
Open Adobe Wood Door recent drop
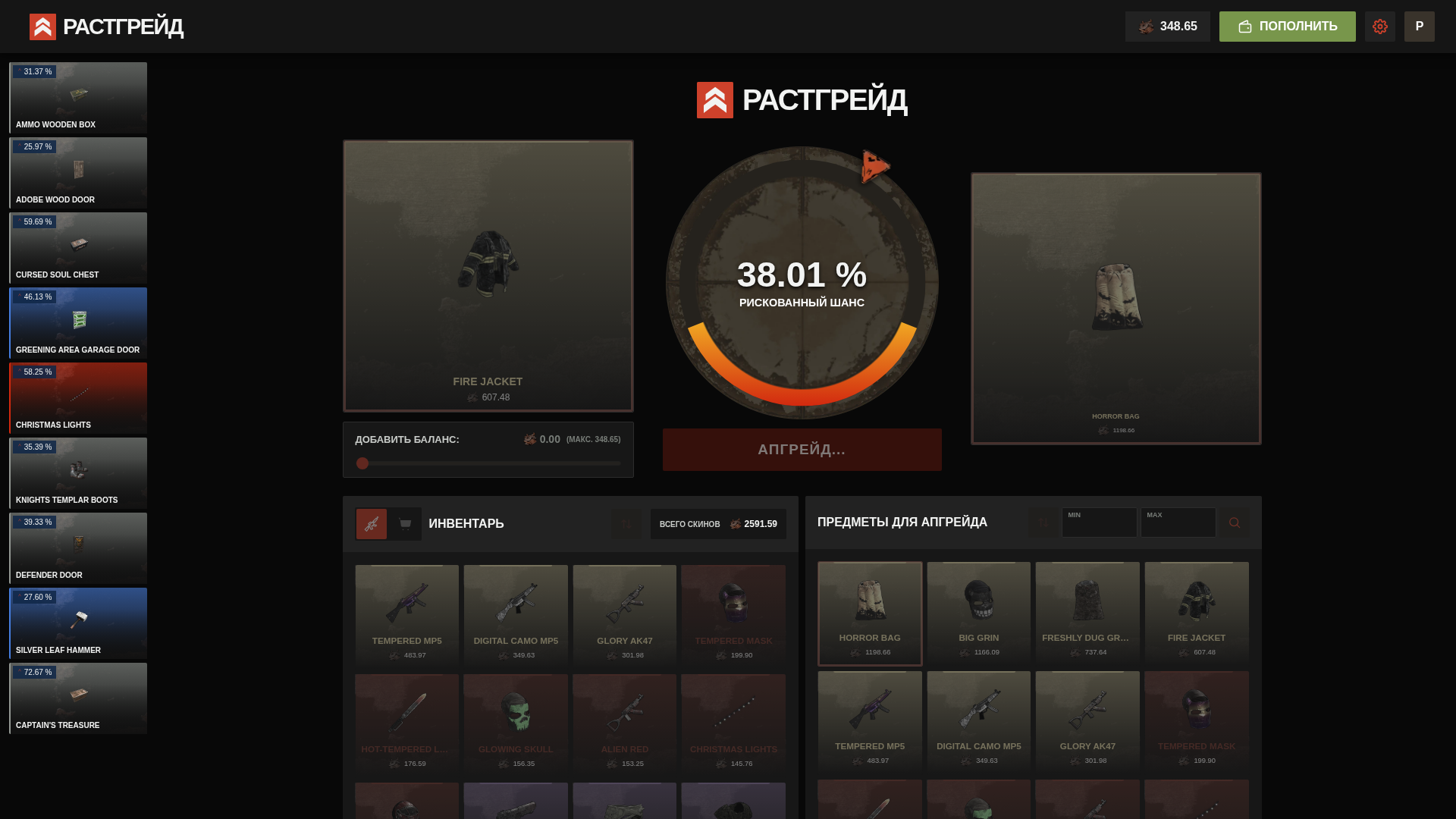pos(78,173)
